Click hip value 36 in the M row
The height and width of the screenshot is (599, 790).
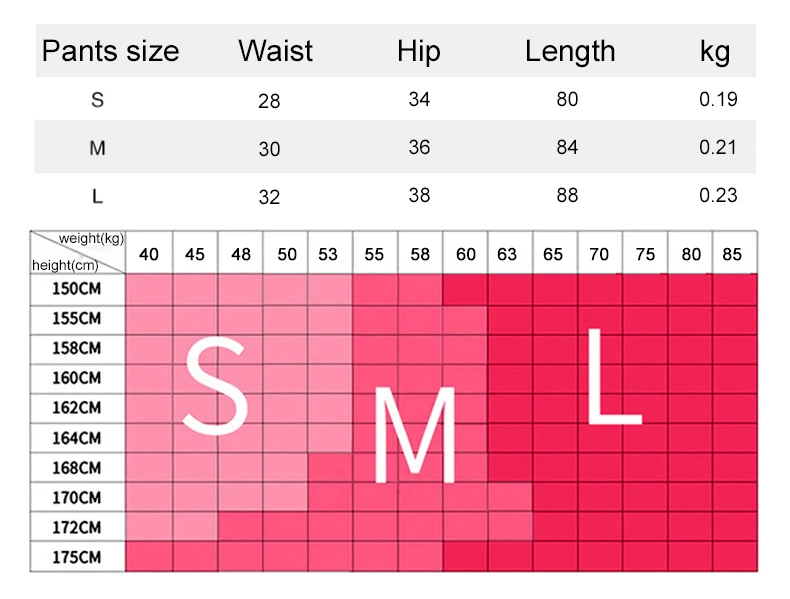[x=419, y=147]
